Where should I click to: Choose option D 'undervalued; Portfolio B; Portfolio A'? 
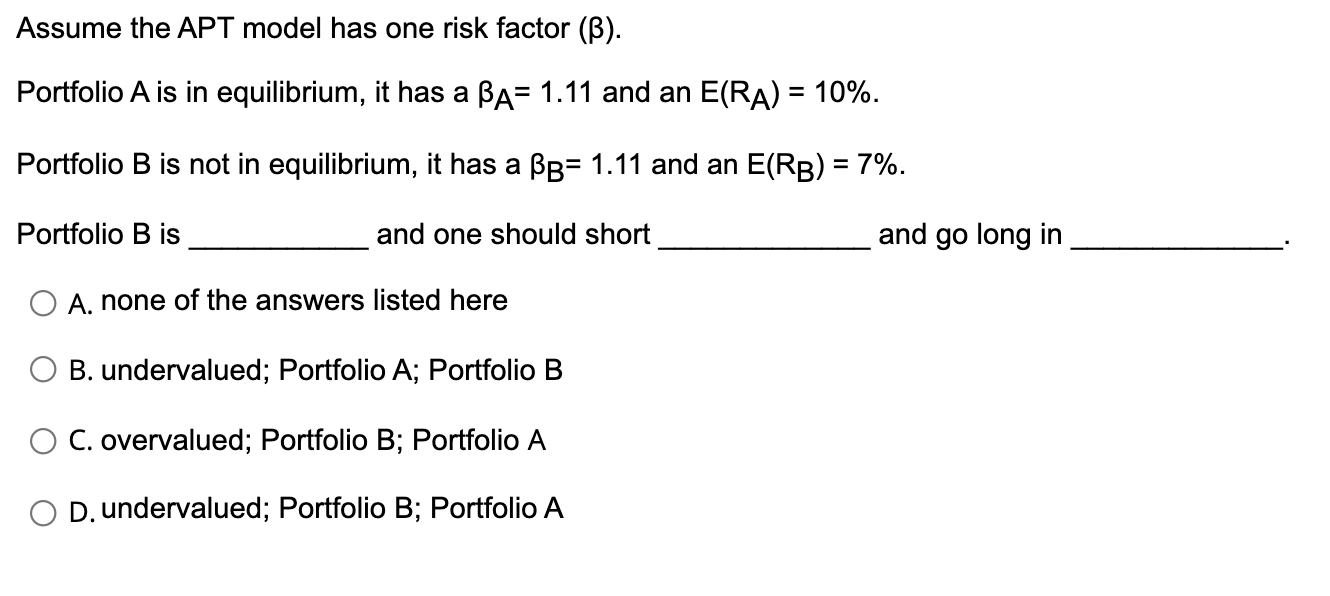click(345, 510)
